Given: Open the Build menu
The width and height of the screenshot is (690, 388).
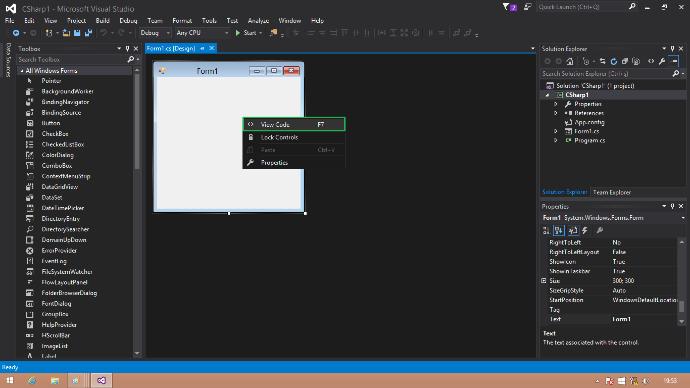Looking at the screenshot, I should point(103,21).
